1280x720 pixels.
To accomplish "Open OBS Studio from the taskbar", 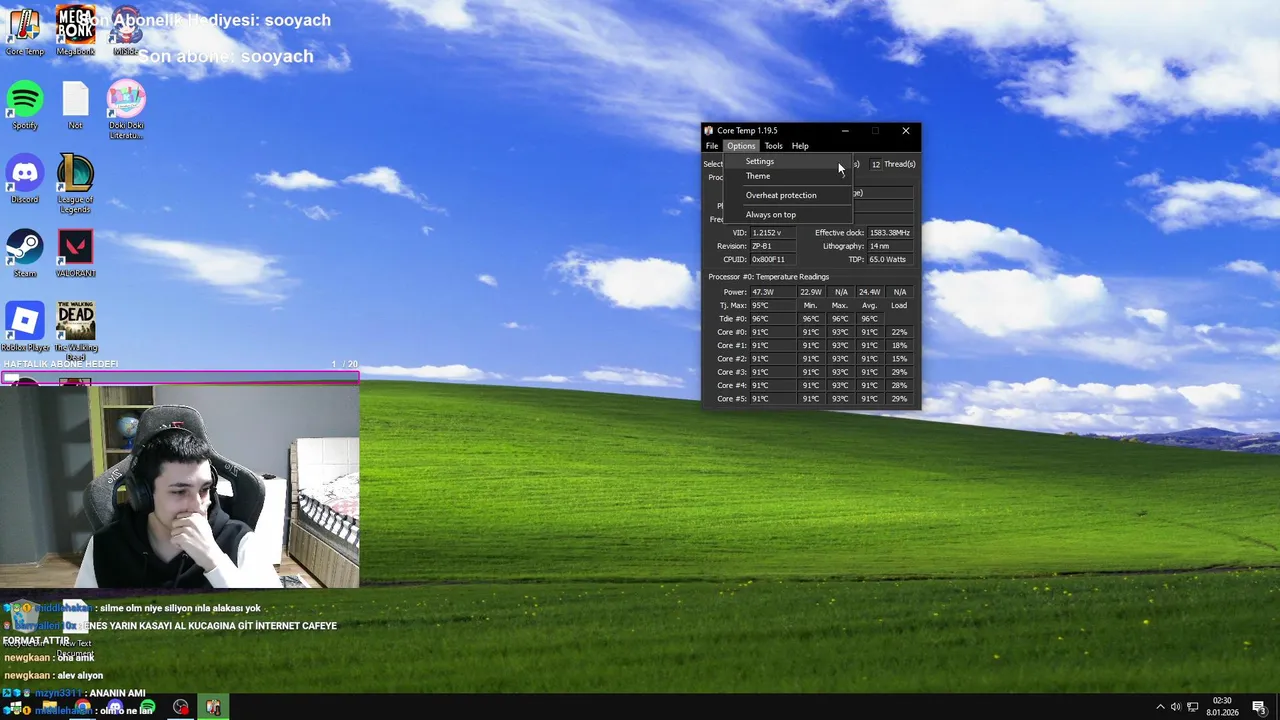I will tap(180, 707).
